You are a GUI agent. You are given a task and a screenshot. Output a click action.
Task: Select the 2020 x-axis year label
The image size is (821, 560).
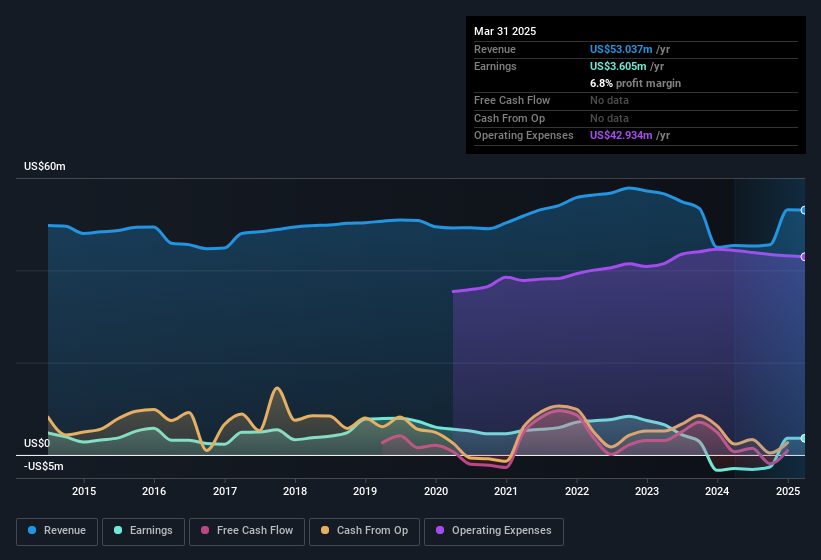pos(436,491)
